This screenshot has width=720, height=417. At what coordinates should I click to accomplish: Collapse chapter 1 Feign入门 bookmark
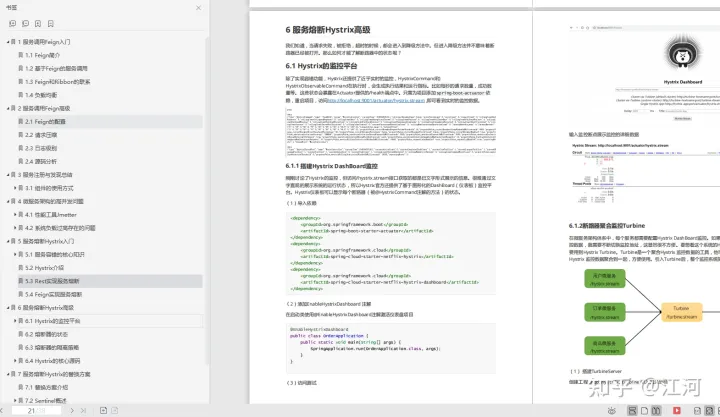pos(8,42)
